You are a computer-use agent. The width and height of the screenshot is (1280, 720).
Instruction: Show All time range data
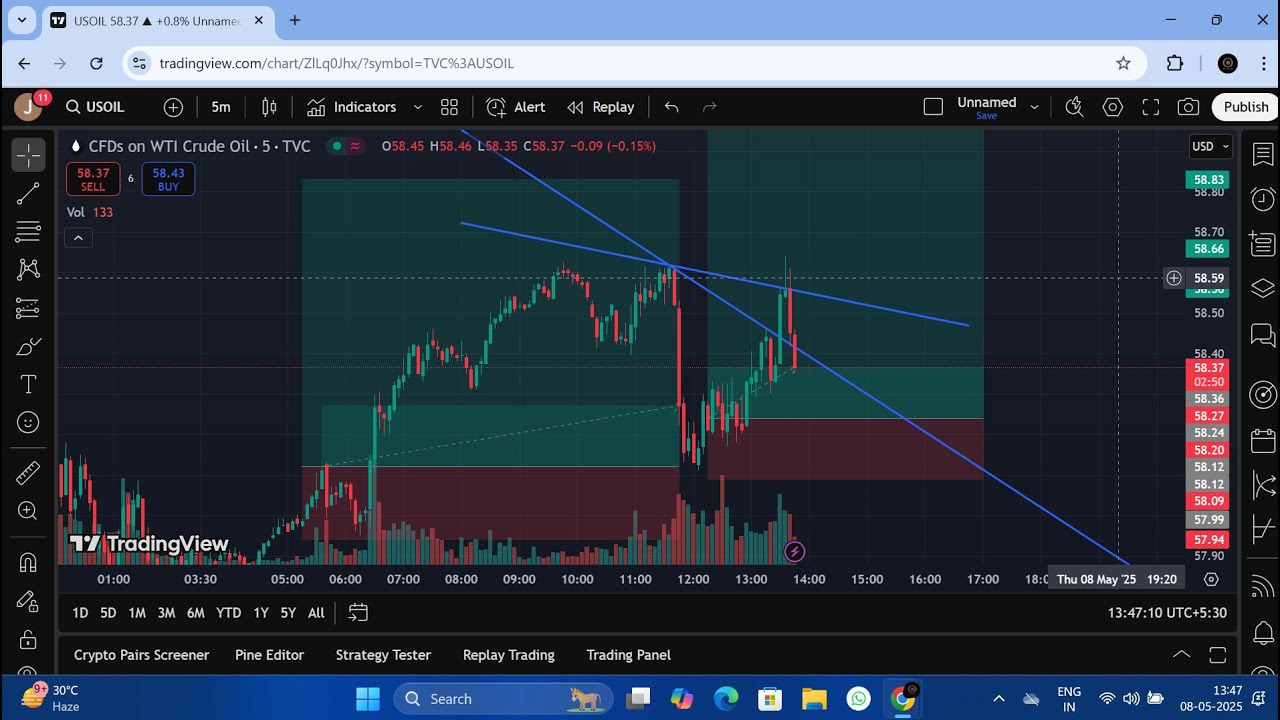[x=316, y=613]
